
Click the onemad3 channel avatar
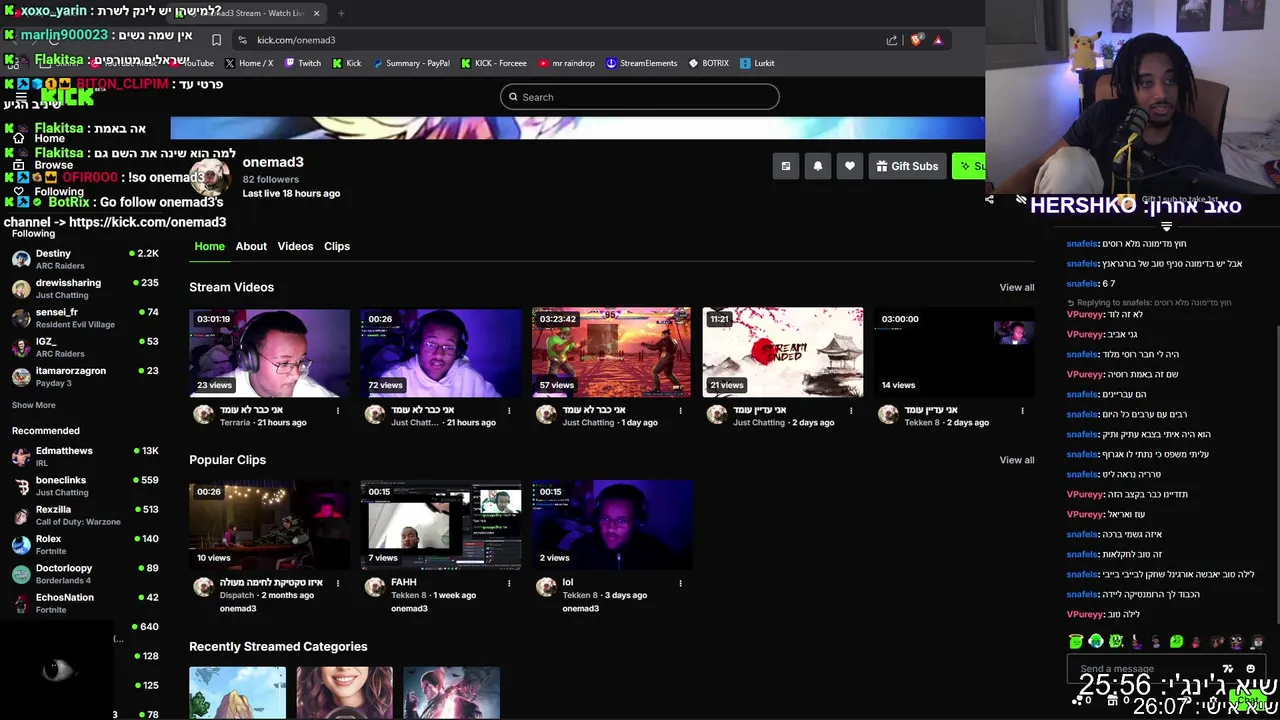pyautogui.click(x=211, y=178)
